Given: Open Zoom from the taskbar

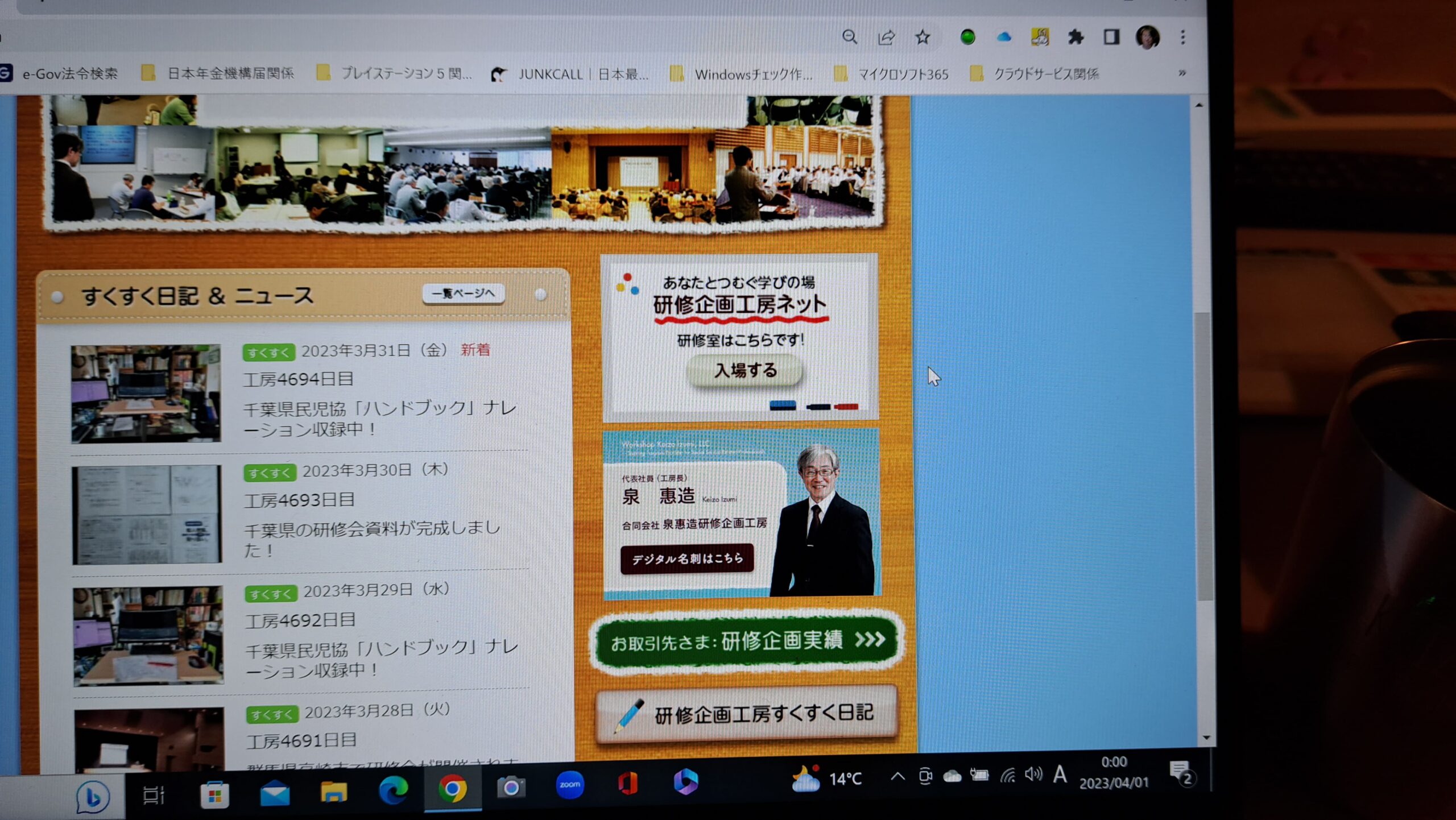Looking at the screenshot, I should 569,785.
